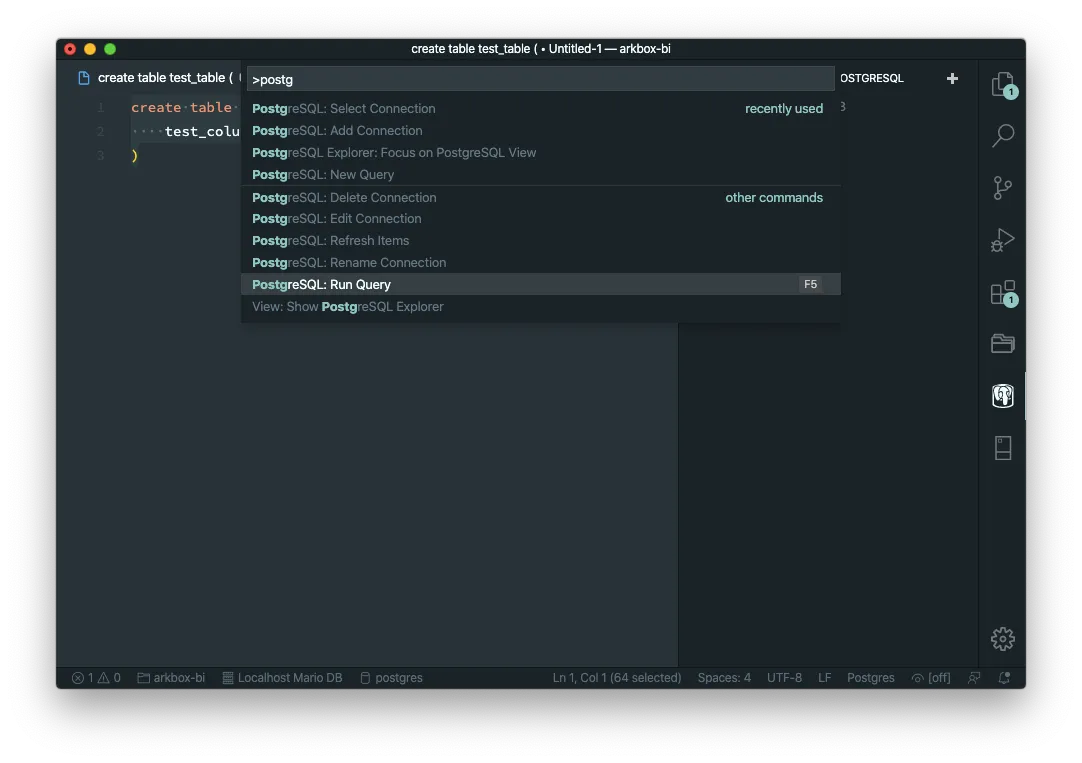Screen dimensions: 1082x763
Task: Click the F5 keybinding label
Action: point(810,284)
